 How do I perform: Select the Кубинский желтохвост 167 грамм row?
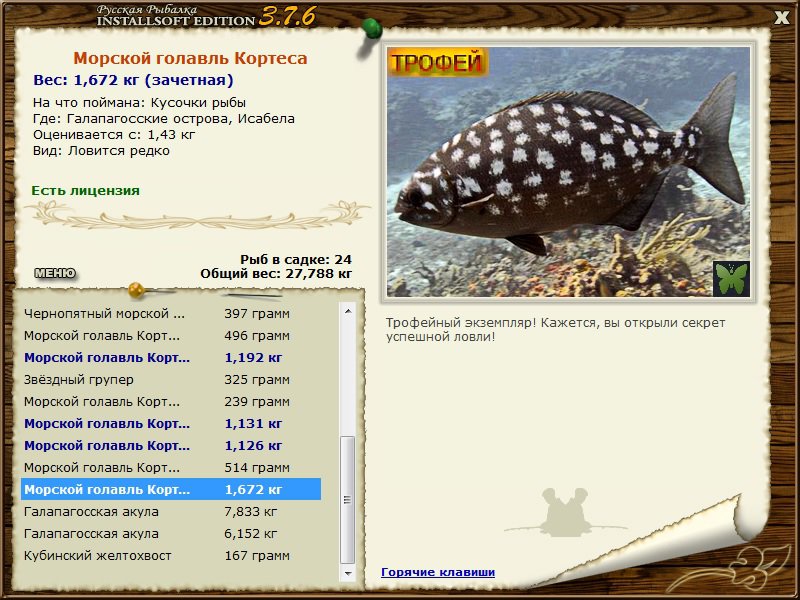click(171, 555)
